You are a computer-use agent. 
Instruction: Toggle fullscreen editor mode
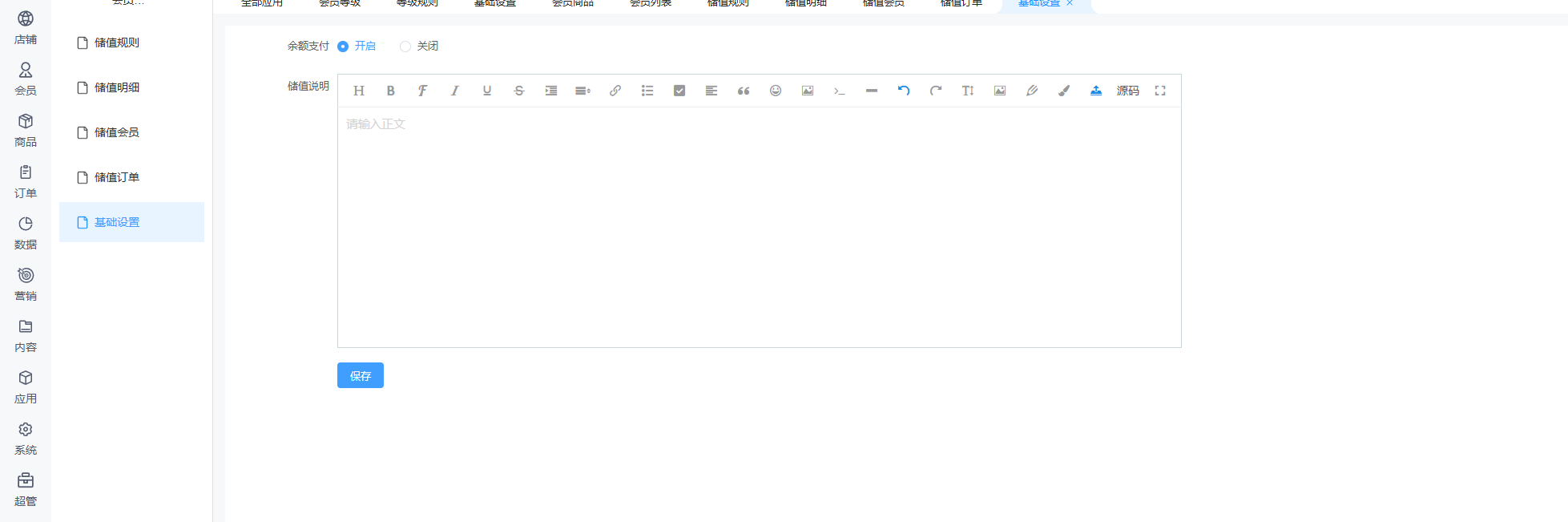coord(1160,91)
